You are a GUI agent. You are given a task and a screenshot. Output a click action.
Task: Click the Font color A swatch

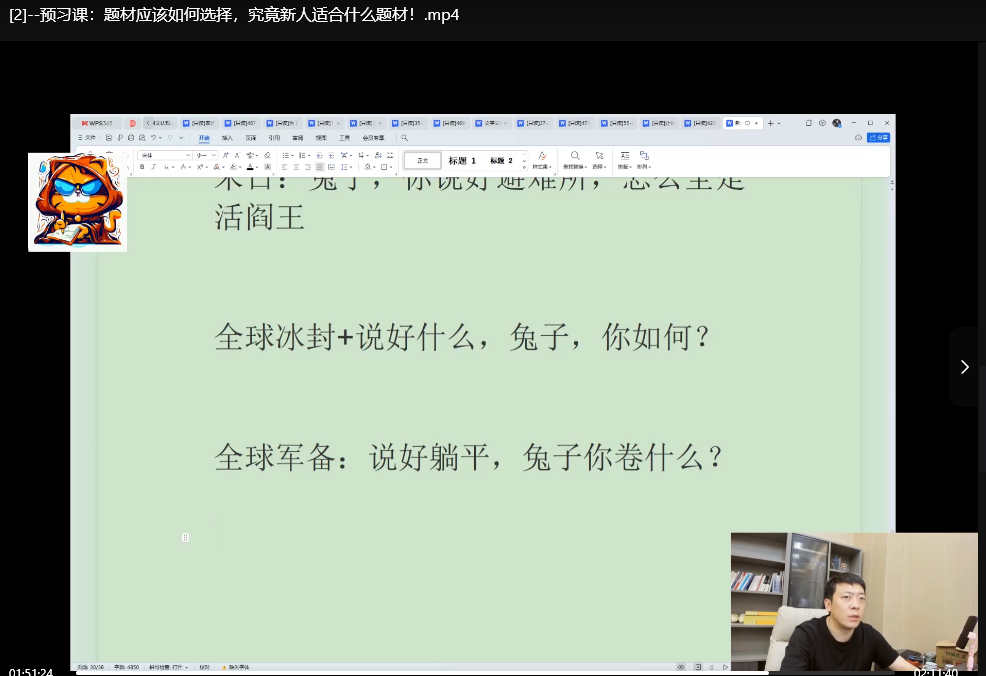click(x=250, y=167)
